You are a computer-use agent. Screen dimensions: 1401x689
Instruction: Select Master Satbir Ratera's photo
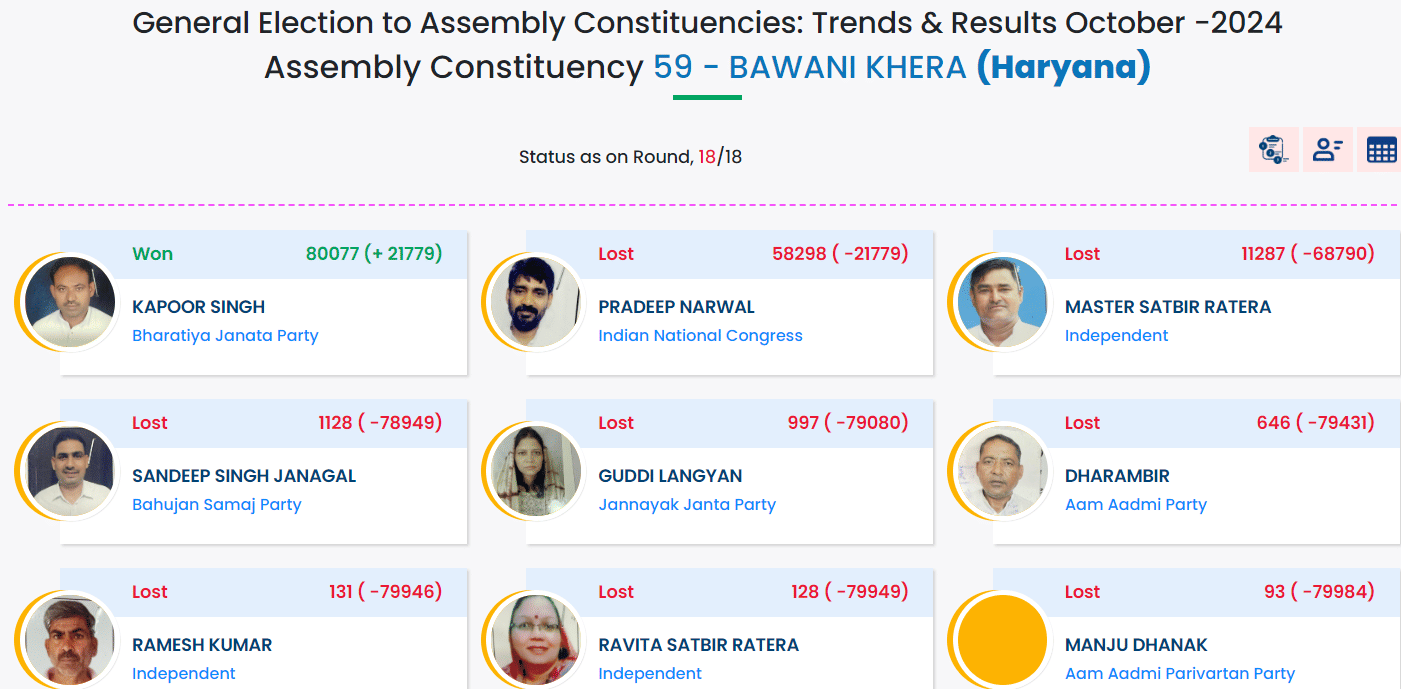[x=1002, y=303]
